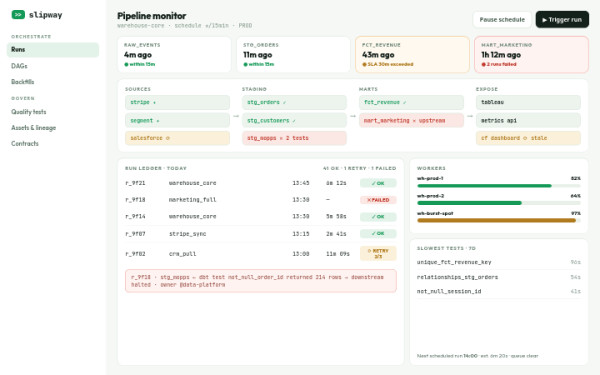Open the unique_fct_revenue_key slow test
The width and height of the screenshot is (600, 375).
[499, 262]
